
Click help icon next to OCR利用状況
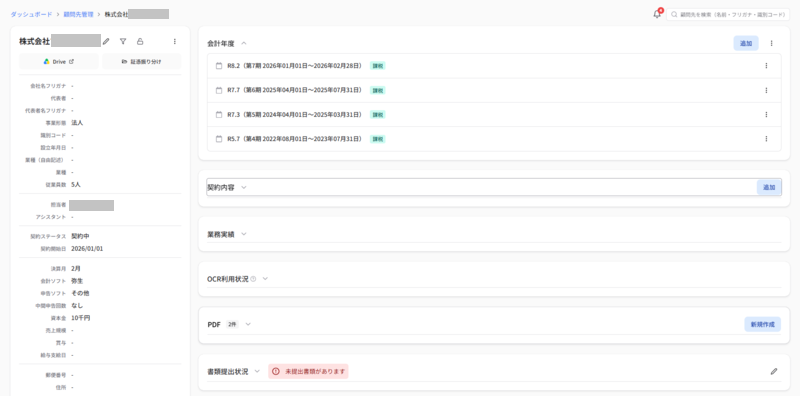pyautogui.click(x=254, y=279)
